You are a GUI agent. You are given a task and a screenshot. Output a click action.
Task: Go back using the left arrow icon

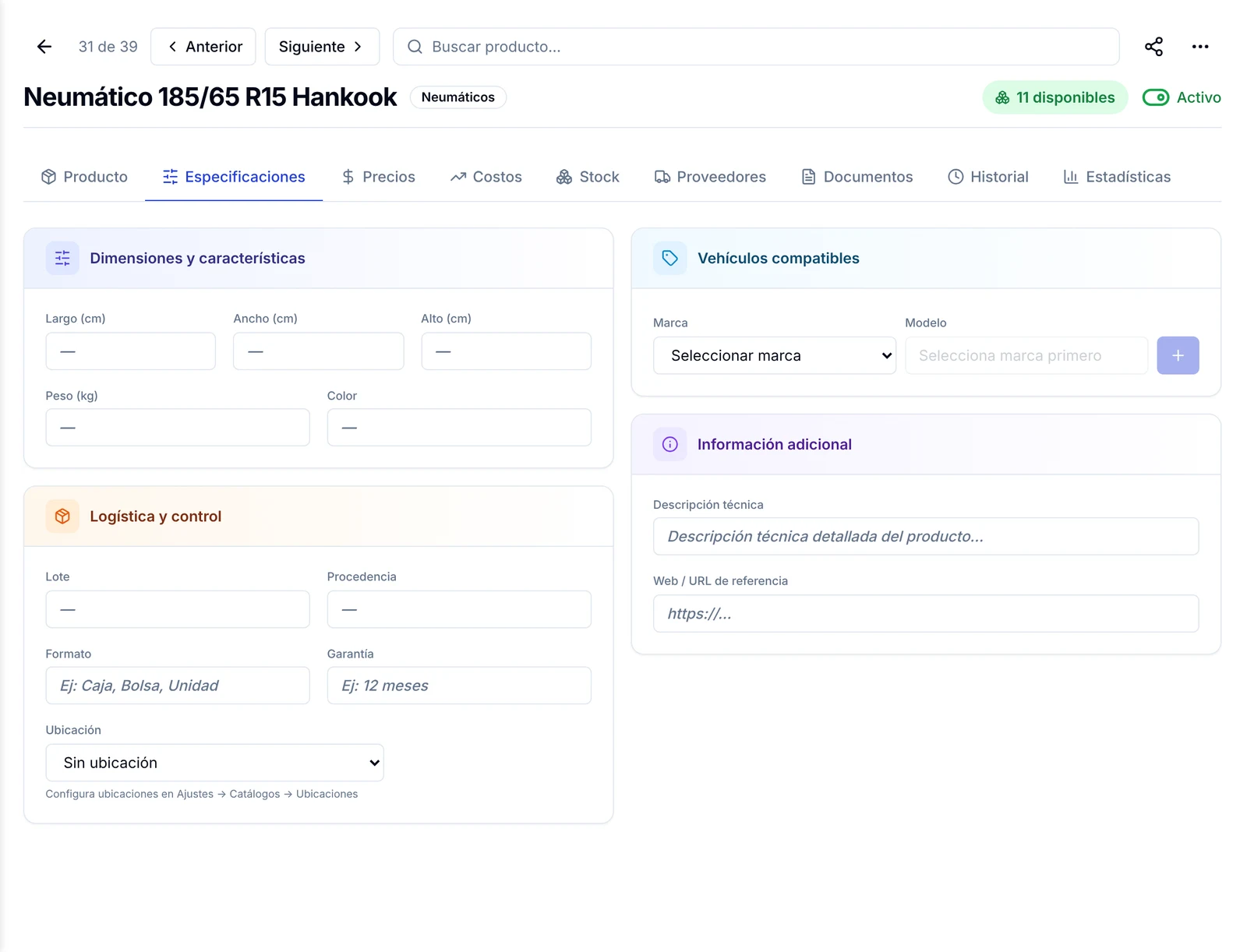pyautogui.click(x=44, y=47)
